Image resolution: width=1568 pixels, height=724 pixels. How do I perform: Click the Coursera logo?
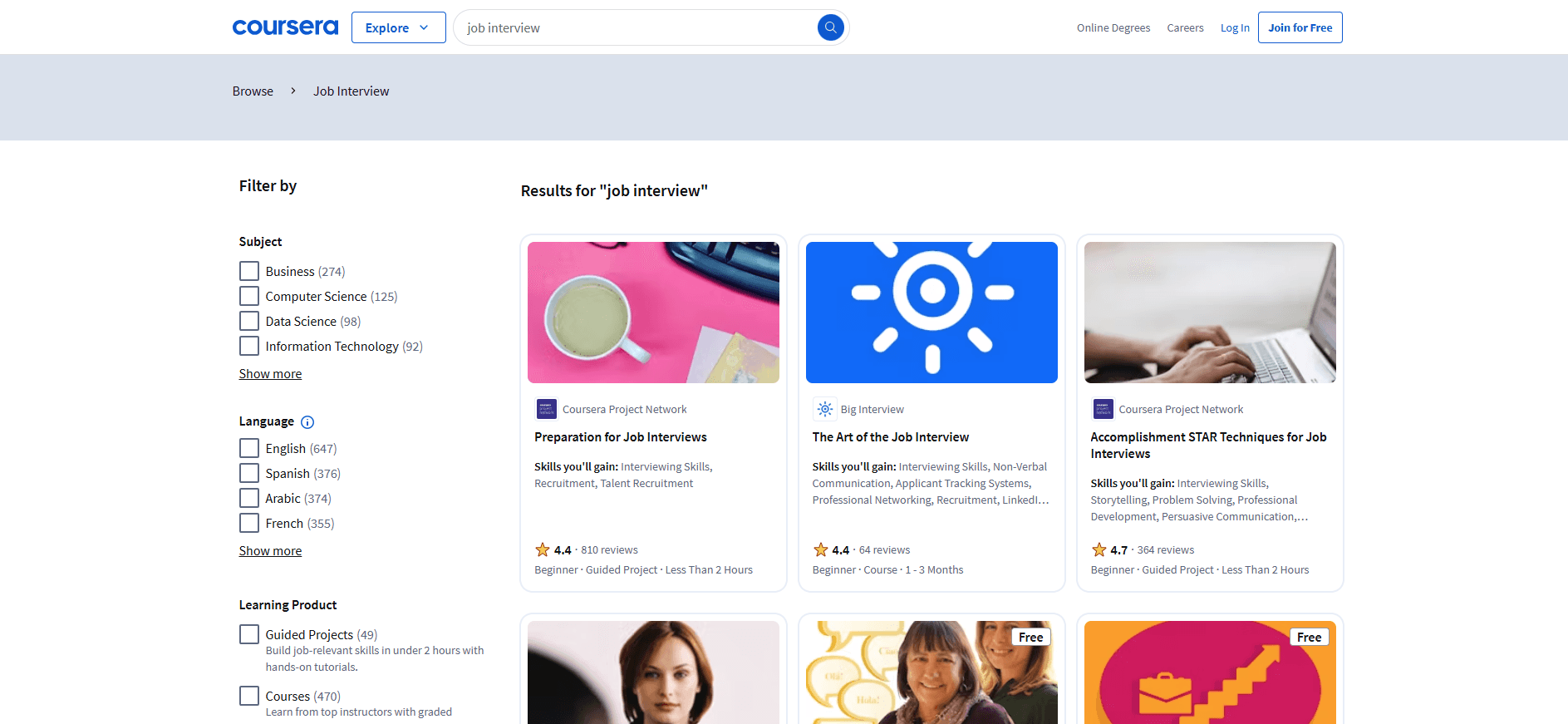point(285,27)
